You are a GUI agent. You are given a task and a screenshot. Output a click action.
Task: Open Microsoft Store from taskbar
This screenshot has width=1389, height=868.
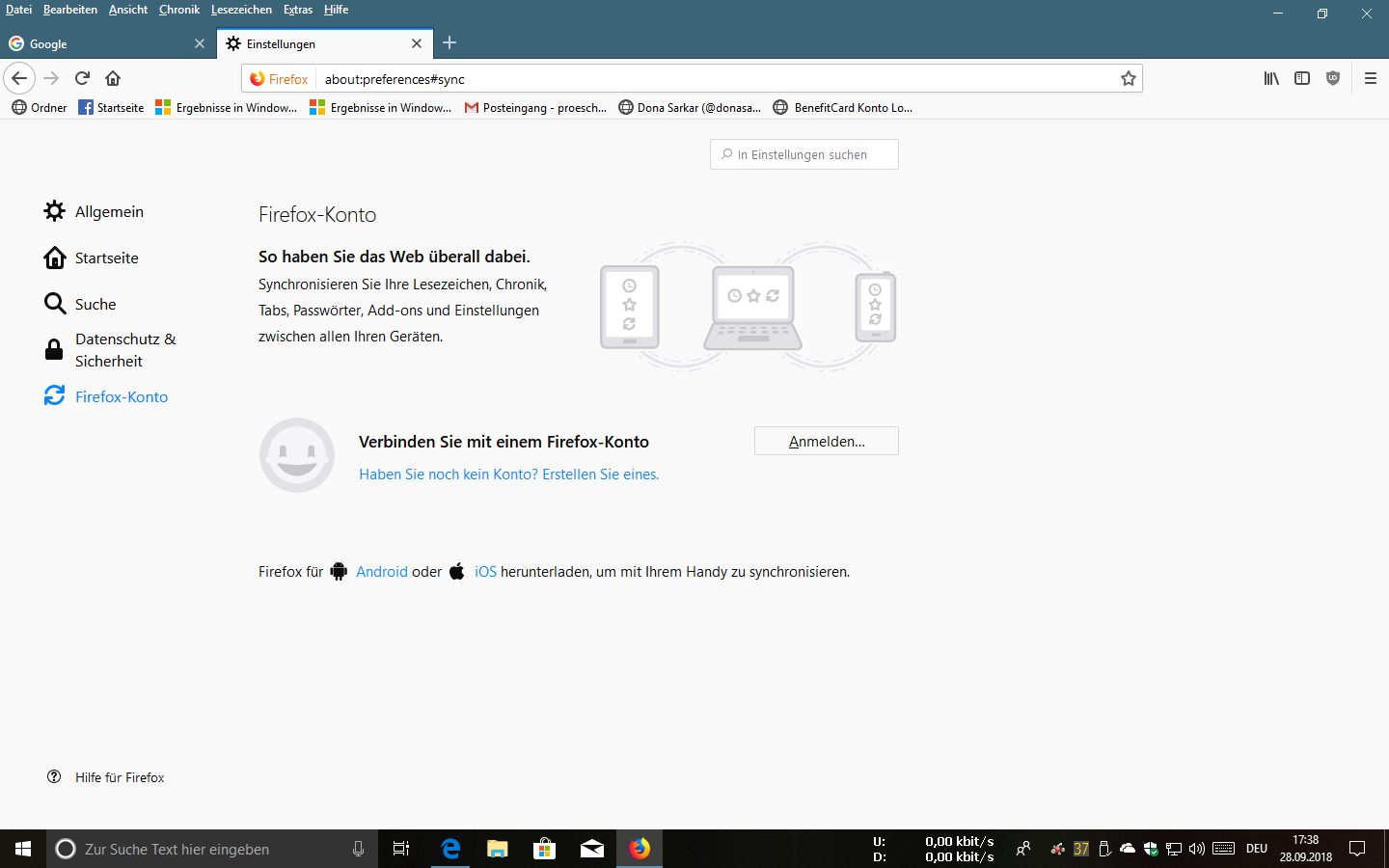544,849
